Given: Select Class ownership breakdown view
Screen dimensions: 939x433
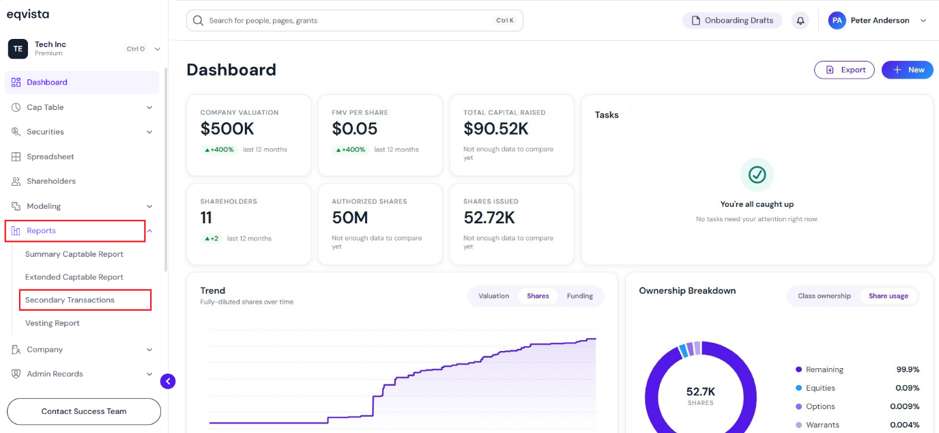Looking at the screenshot, I should tap(824, 296).
